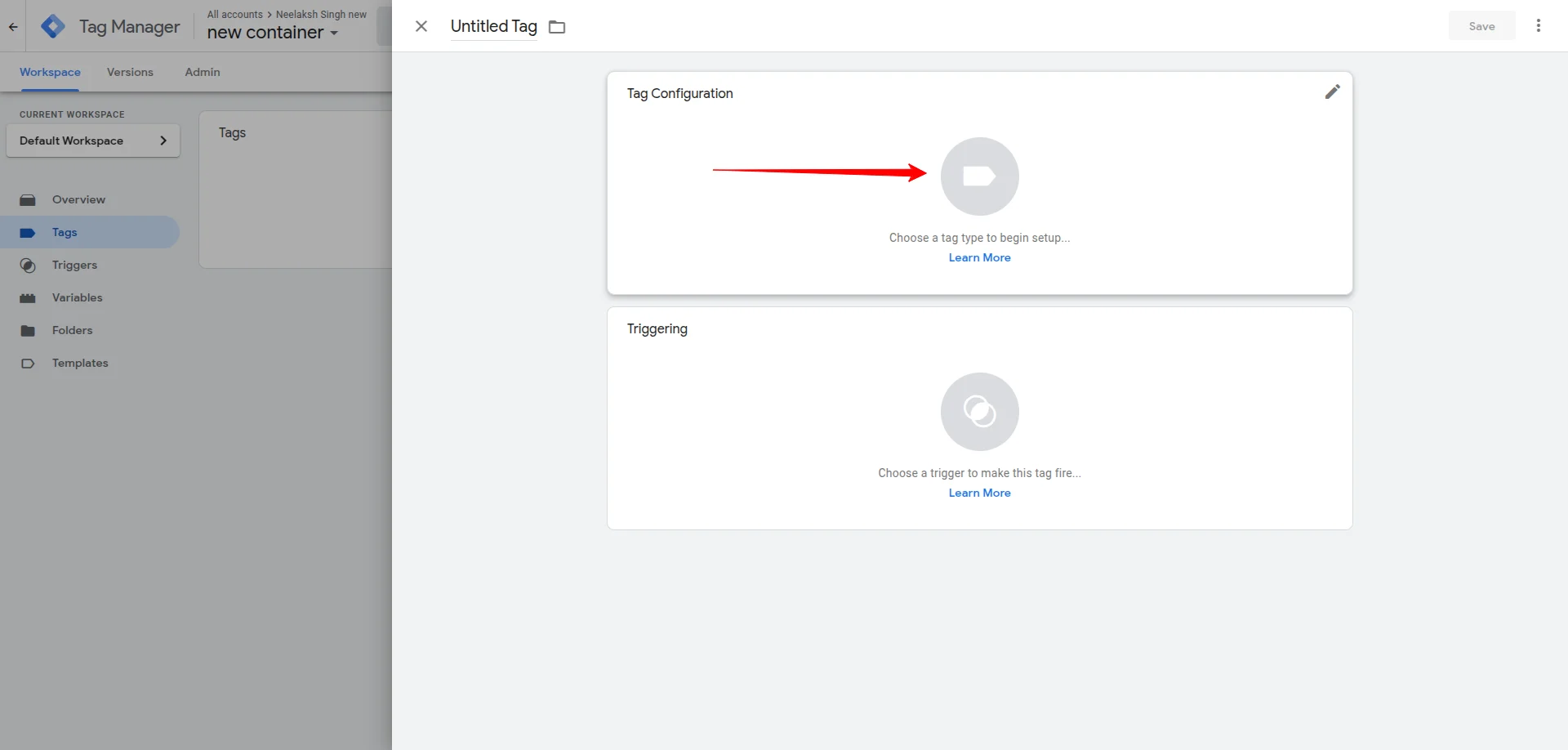Viewport: 1568px width, 750px height.
Task: Open the Triggers section icon
Action: tap(29, 265)
